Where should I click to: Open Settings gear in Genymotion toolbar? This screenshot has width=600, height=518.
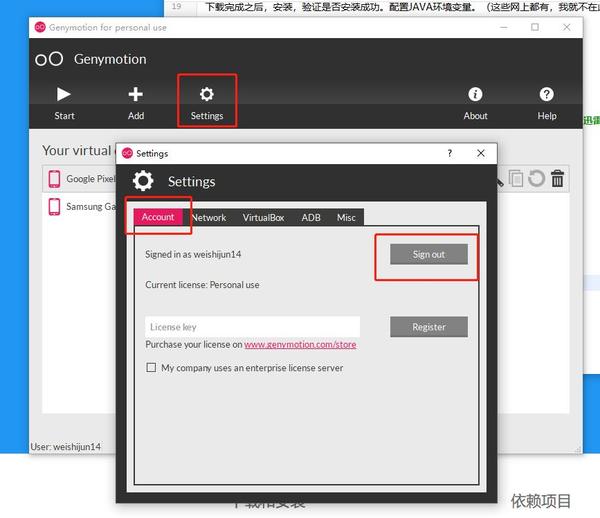coord(207,94)
